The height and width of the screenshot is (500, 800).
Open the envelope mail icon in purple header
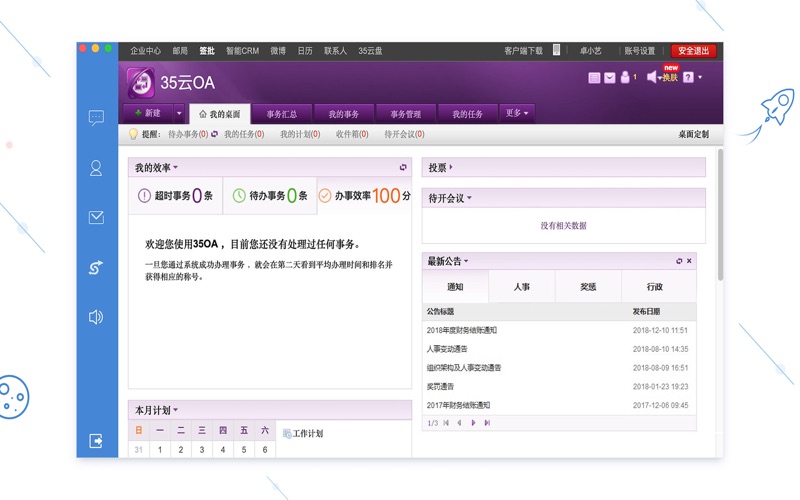(x=609, y=77)
